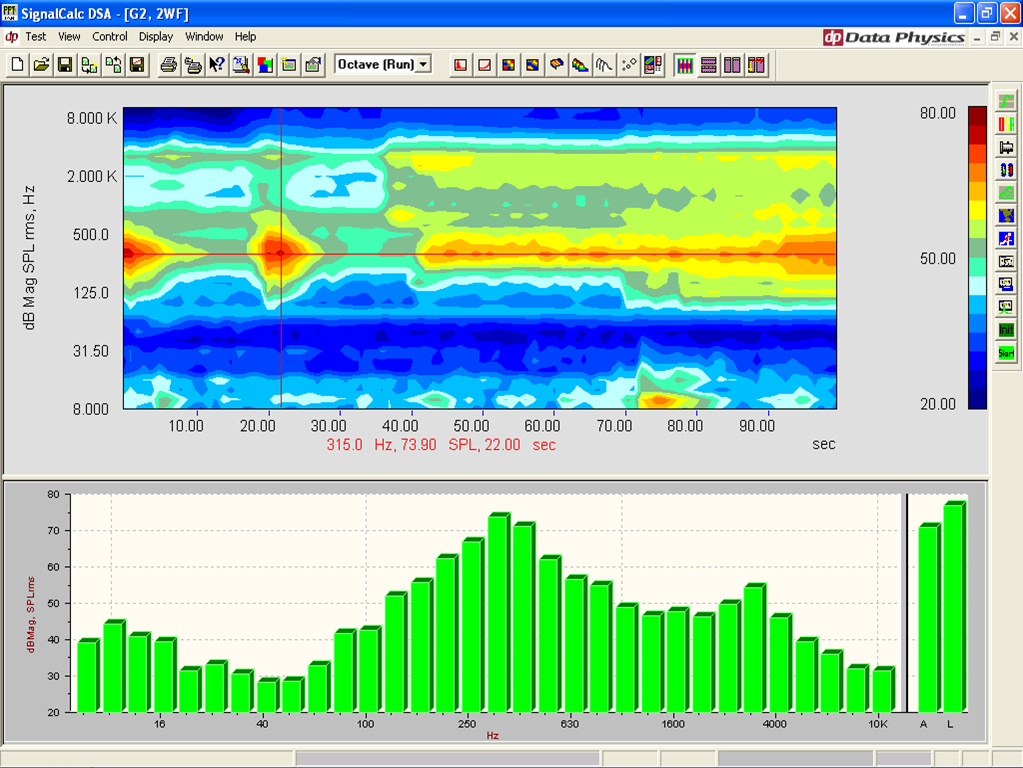Open a file with the folder icon

click(x=41, y=65)
